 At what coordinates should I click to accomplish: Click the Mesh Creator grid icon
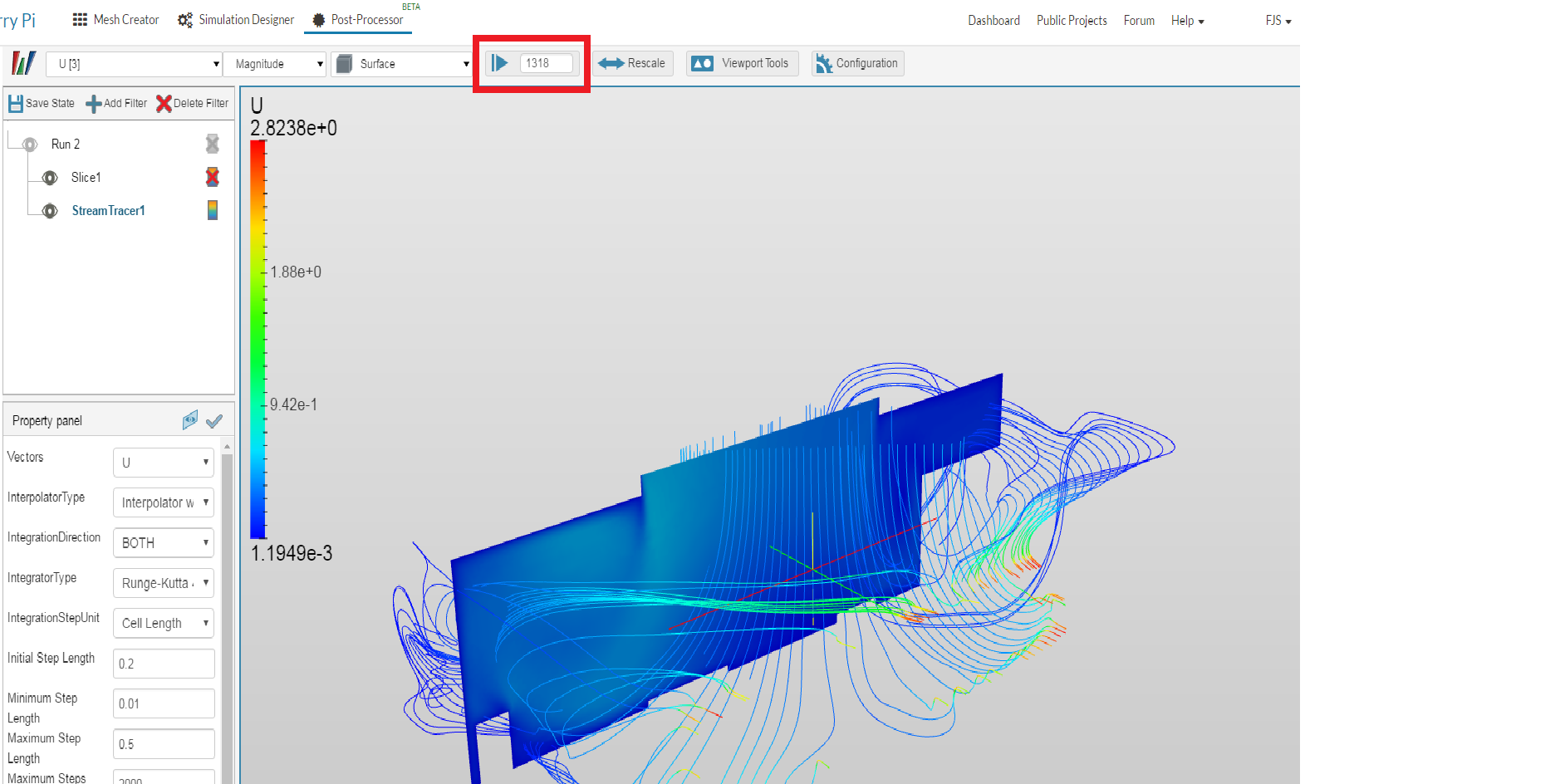pyautogui.click(x=80, y=19)
